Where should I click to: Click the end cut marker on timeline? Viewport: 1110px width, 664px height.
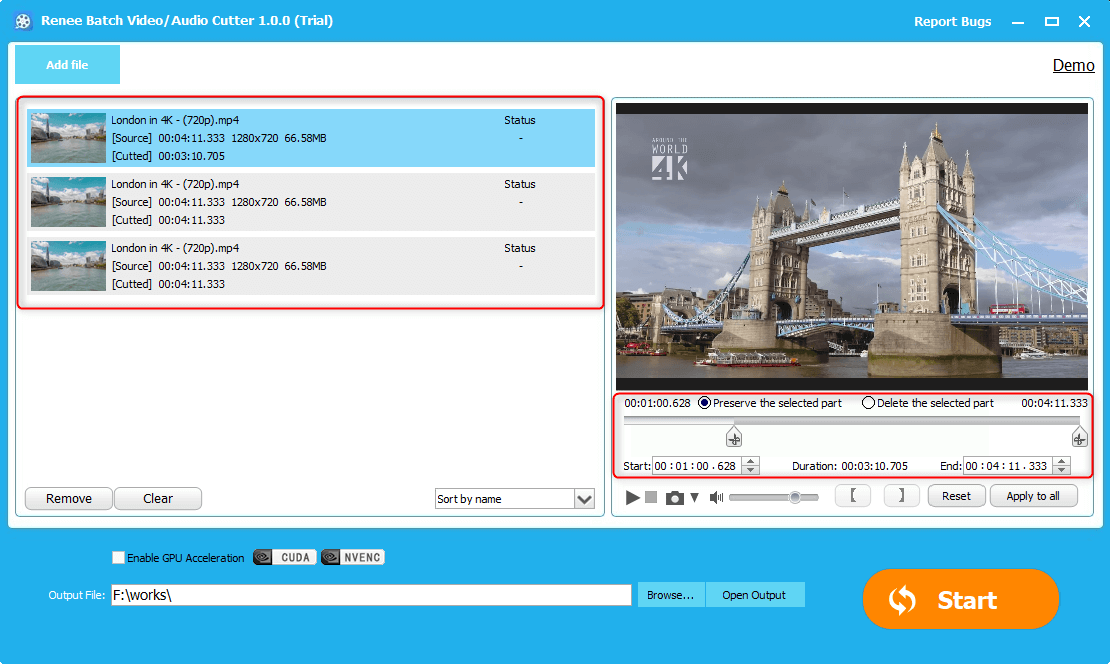1079,437
